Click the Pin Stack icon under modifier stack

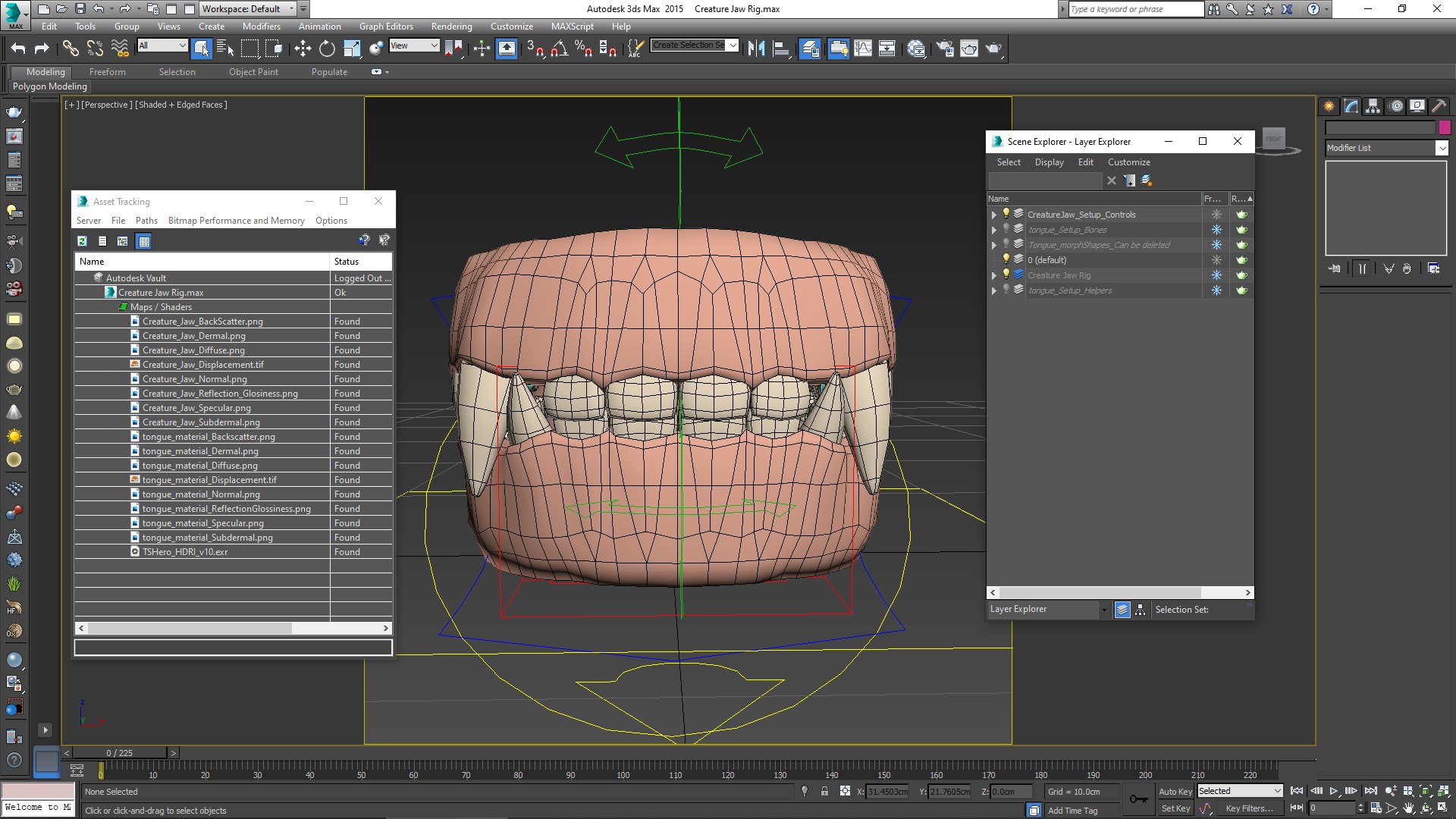click(1335, 268)
